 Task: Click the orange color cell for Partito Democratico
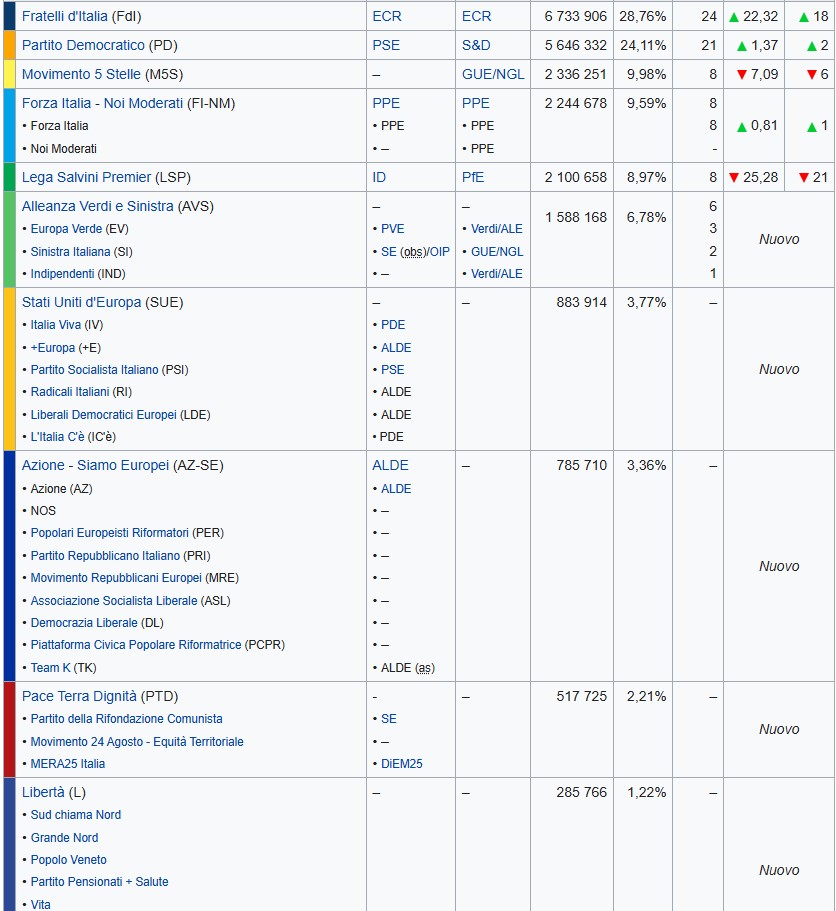click(9, 45)
